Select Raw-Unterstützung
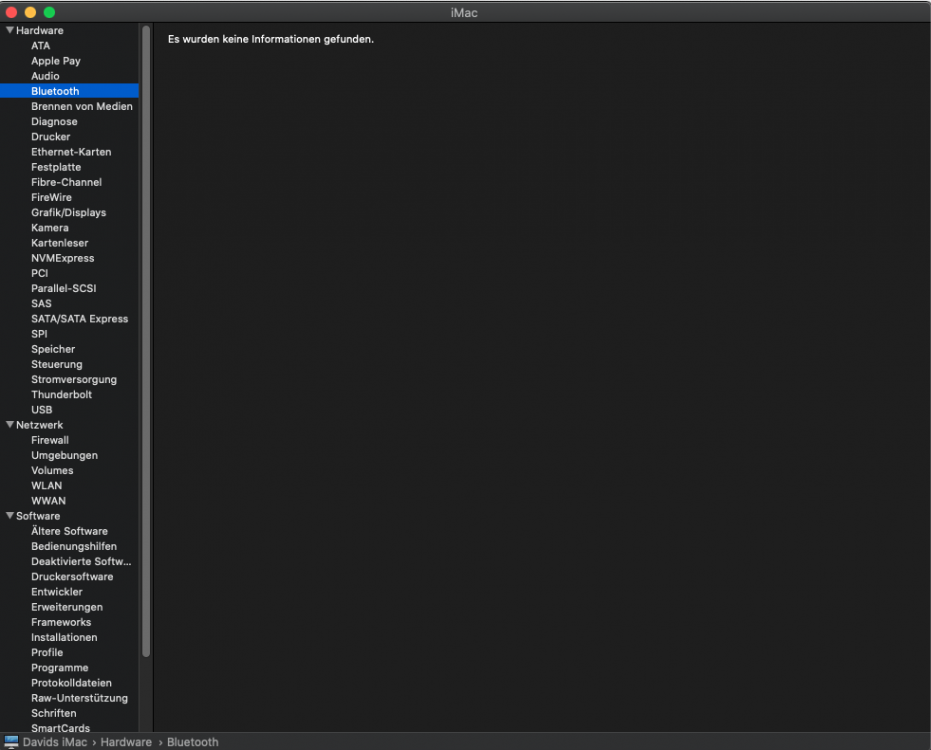This screenshot has width=931, height=750. tap(80, 698)
